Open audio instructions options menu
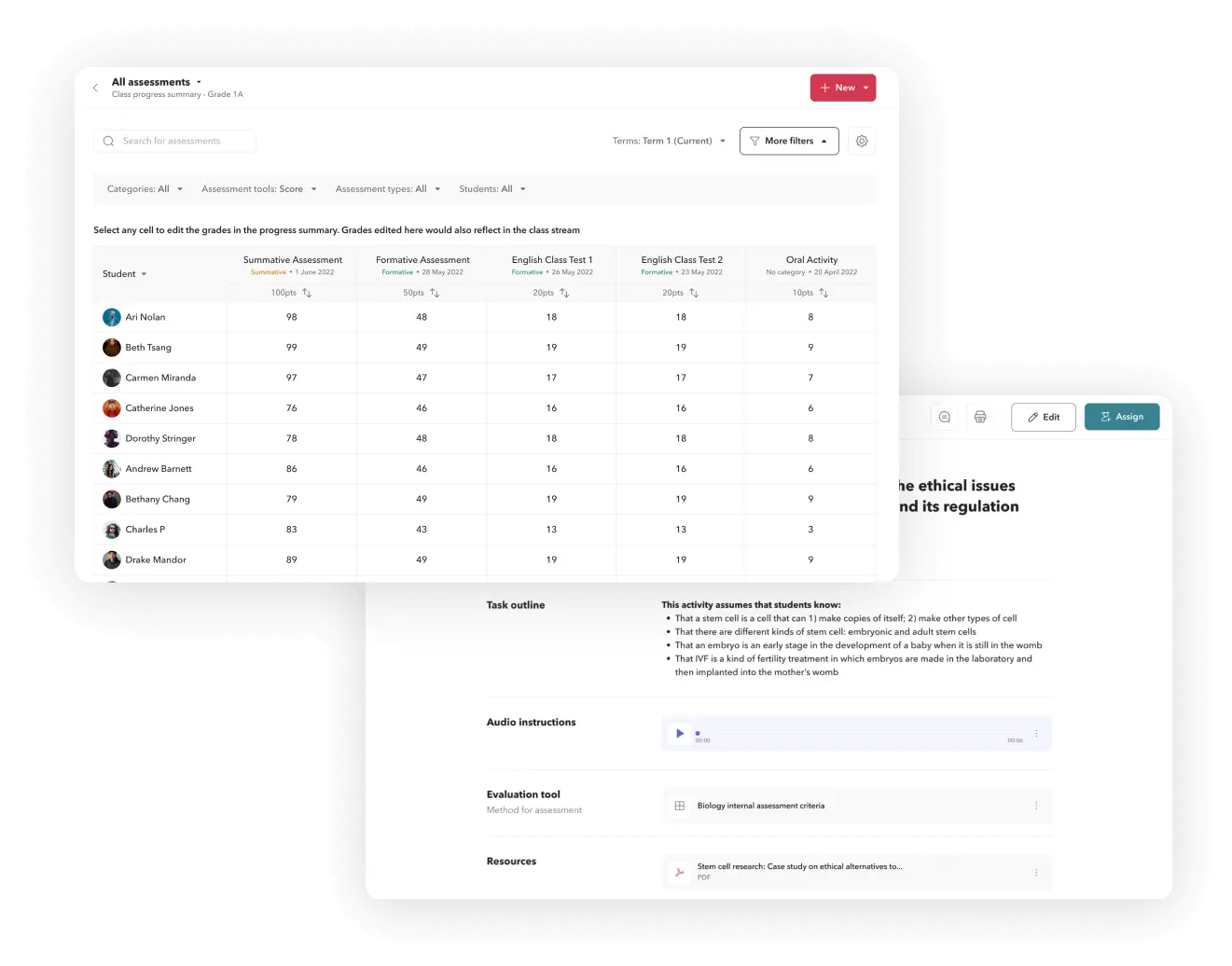Screen dimensions: 1232x966 coord(1036,734)
